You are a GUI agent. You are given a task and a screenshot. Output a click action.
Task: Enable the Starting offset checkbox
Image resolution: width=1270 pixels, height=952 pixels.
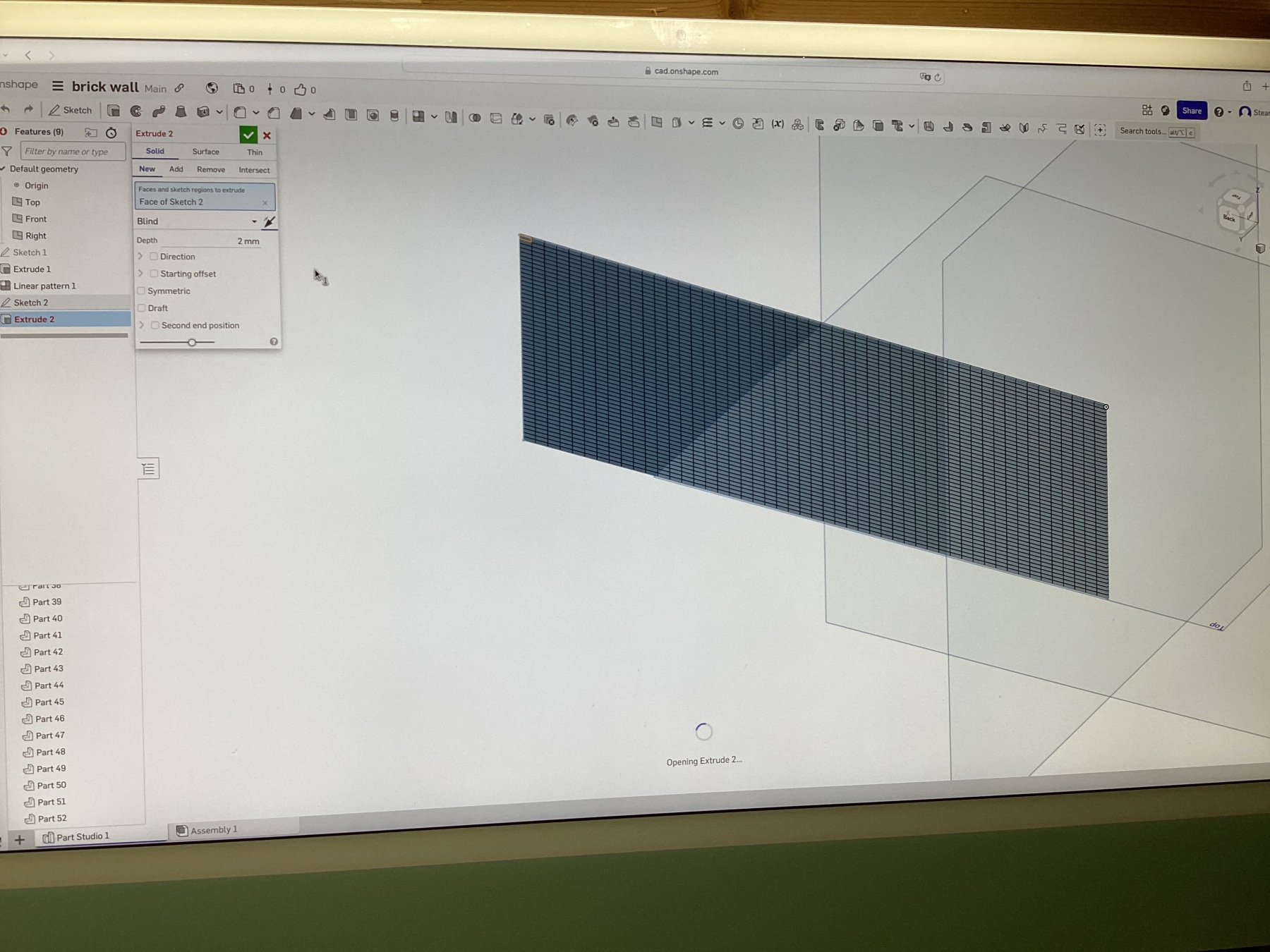click(x=154, y=274)
